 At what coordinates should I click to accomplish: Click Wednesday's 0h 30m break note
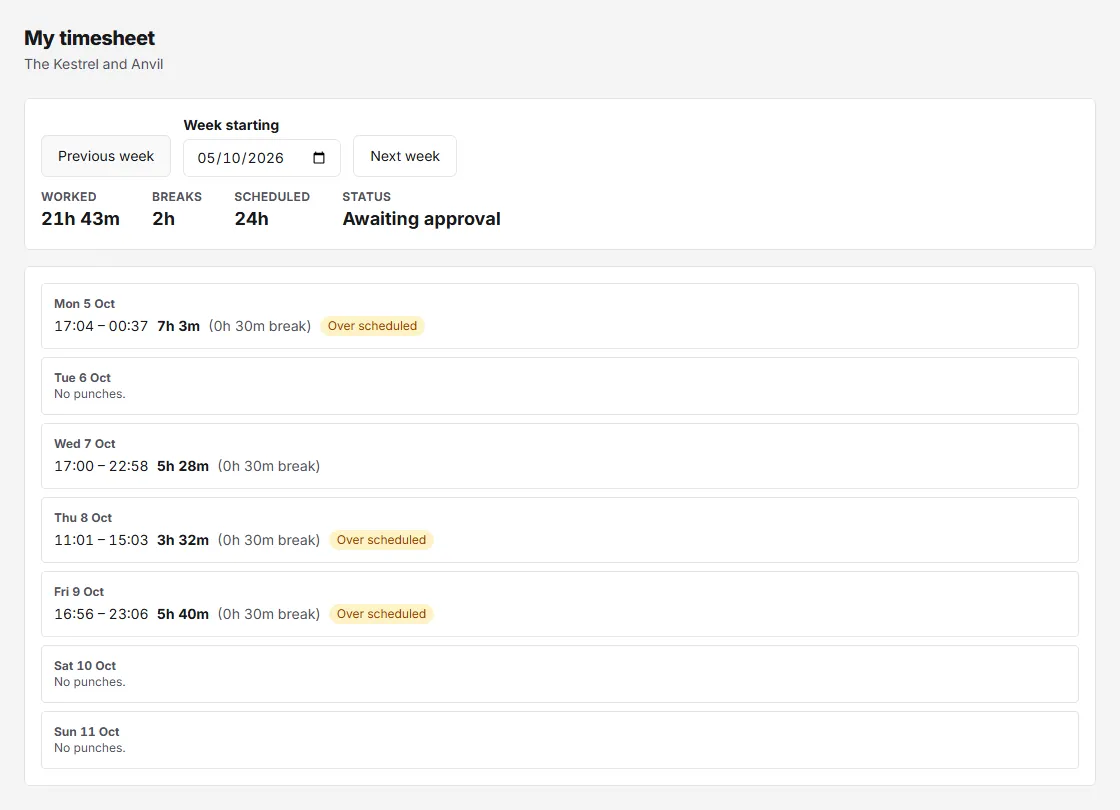269,466
